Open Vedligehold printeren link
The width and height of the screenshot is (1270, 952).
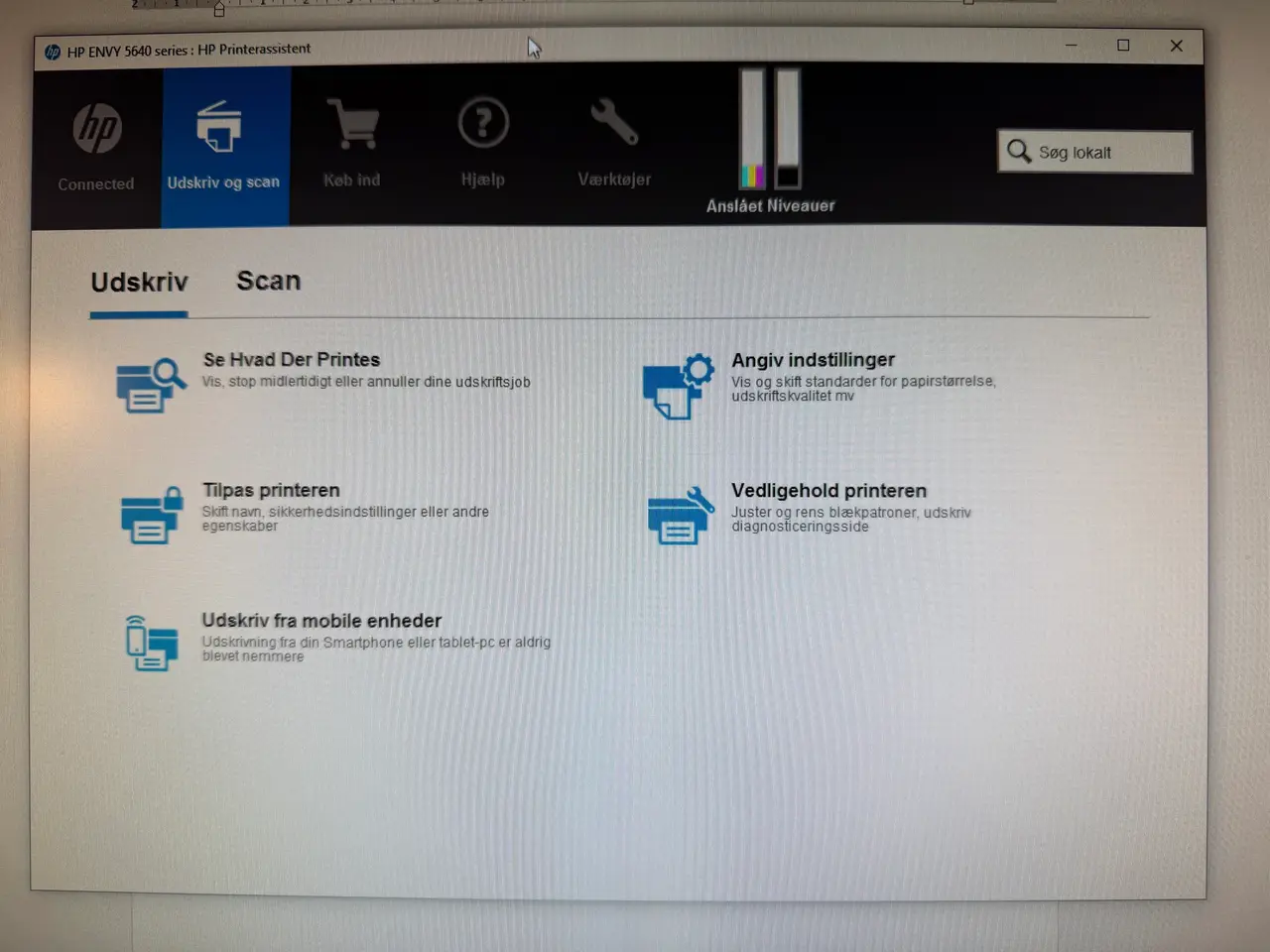(828, 490)
